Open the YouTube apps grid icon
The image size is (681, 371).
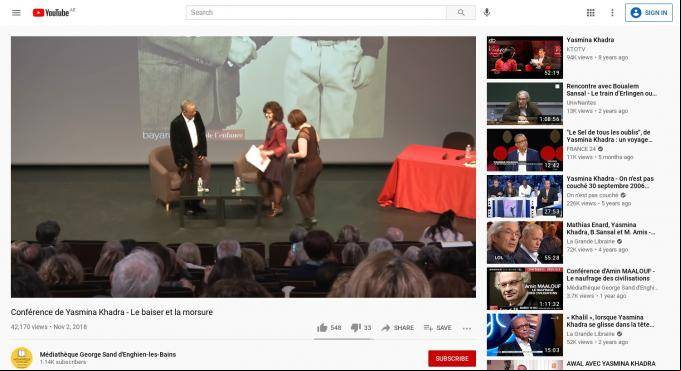[x=590, y=13]
